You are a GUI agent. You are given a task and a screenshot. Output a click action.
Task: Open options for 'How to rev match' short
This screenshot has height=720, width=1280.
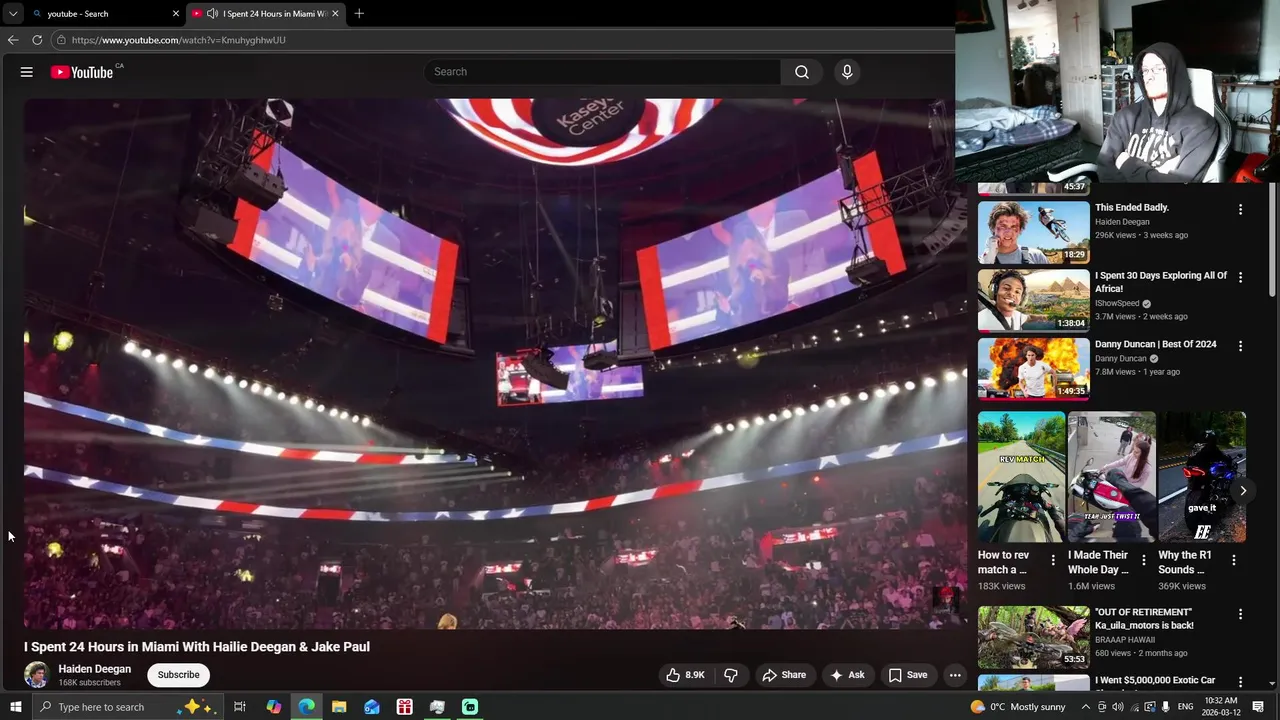1052,561
